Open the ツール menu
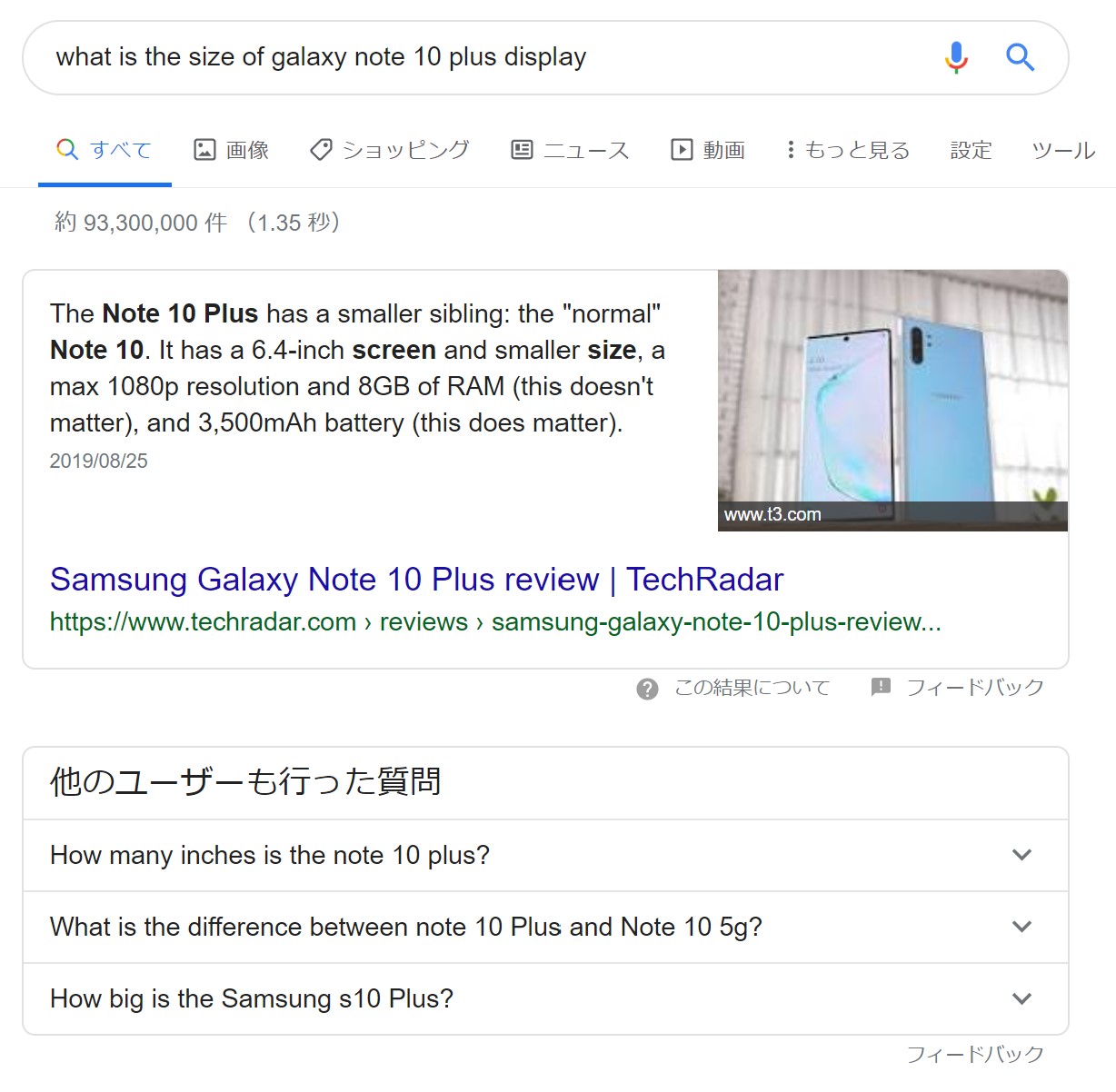 point(1063,150)
